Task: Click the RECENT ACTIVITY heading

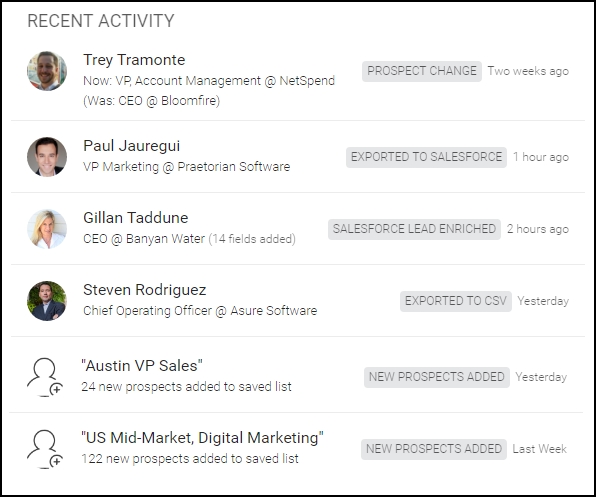Action: pyautogui.click(x=101, y=21)
